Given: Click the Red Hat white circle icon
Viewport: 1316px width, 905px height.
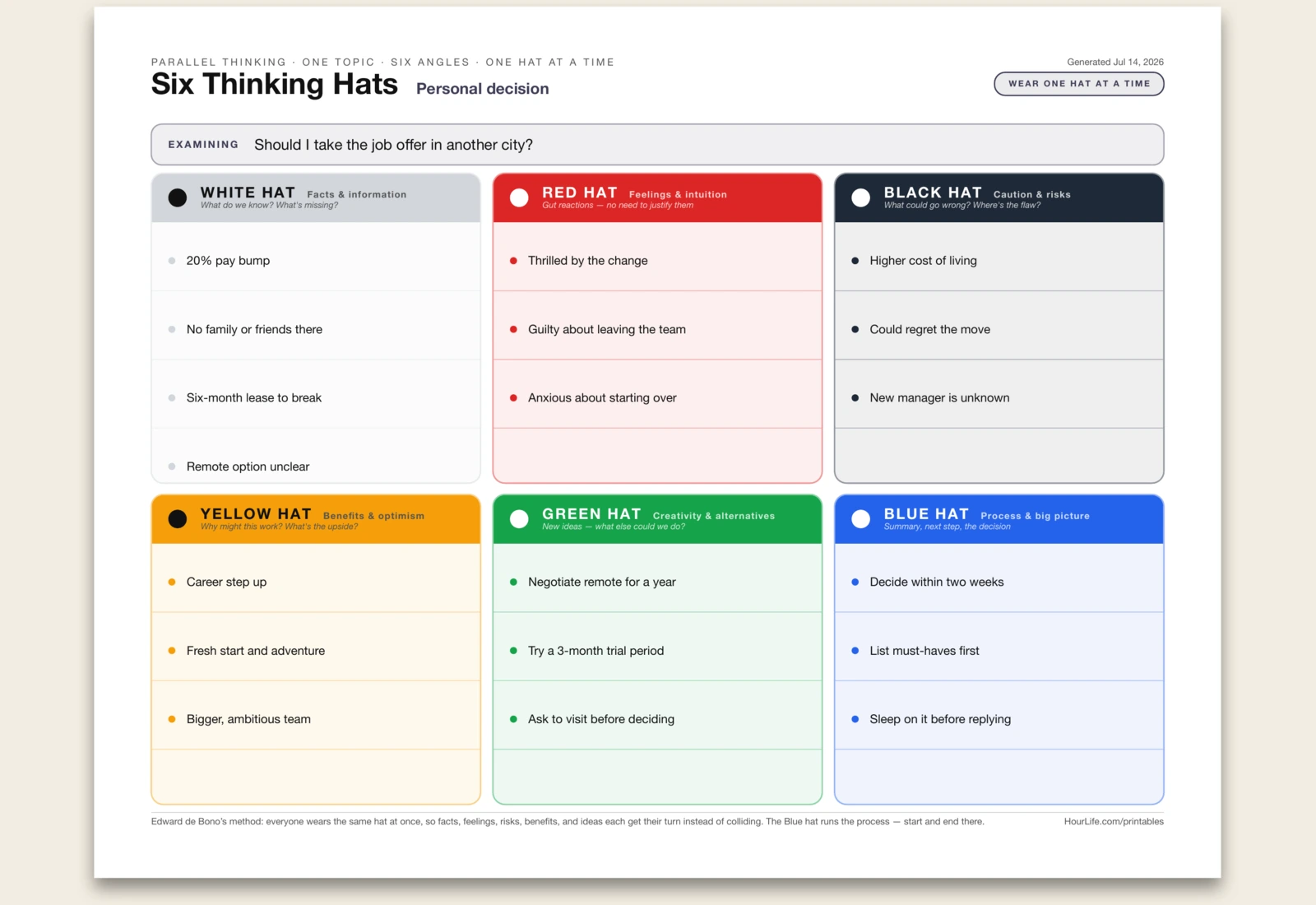Looking at the screenshot, I should (x=519, y=197).
